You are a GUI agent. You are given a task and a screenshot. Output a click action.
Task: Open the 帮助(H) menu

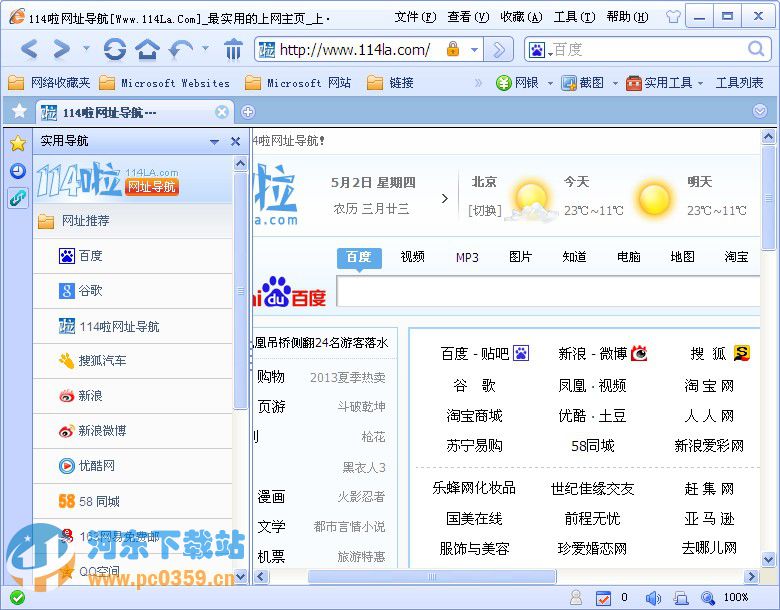tap(627, 17)
